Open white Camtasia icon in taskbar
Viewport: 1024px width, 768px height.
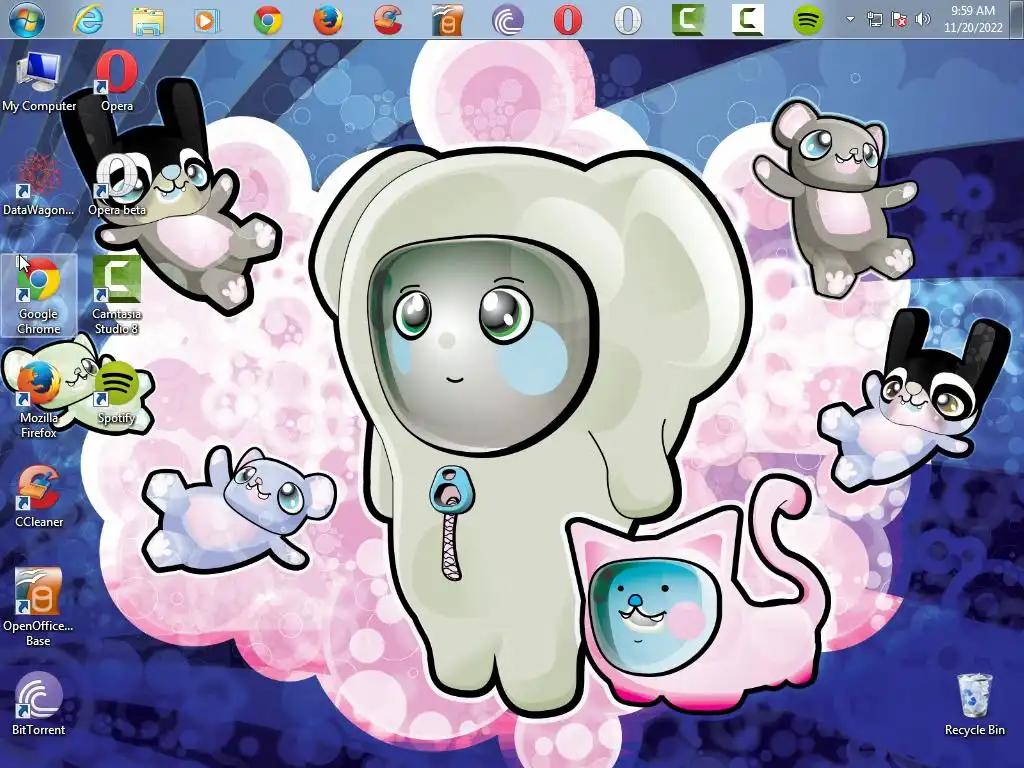coord(748,20)
